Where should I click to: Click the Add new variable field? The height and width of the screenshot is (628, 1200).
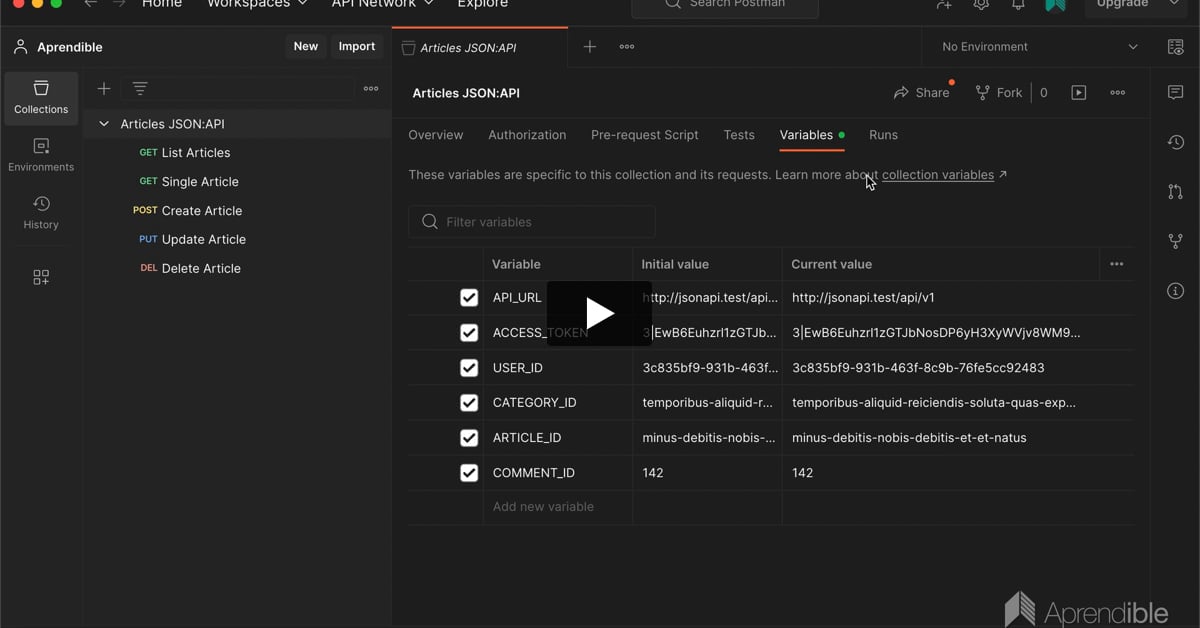pos(557,507)
